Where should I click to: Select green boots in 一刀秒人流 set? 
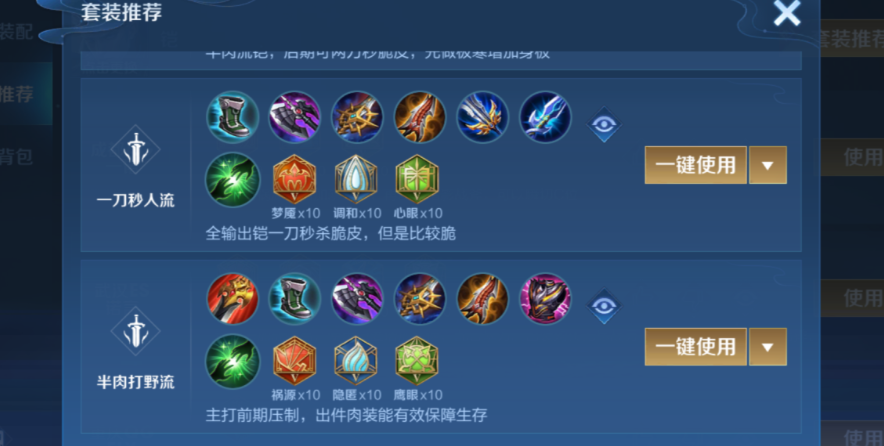pyautogui.click(x=232, y=117)
